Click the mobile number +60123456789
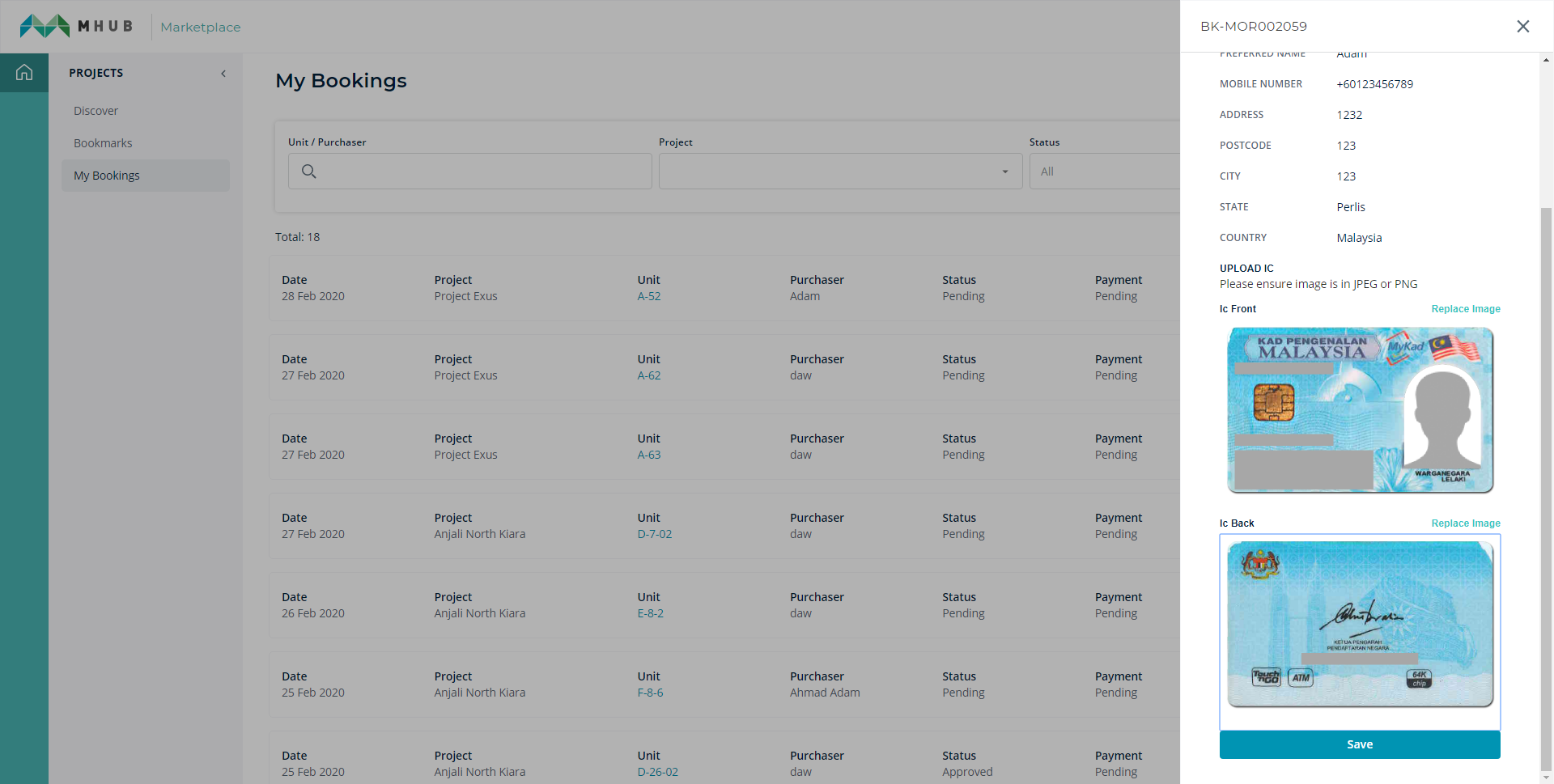Image resolution: width=1554 pixels, height=784 pixels. [x=1374, y=84]
